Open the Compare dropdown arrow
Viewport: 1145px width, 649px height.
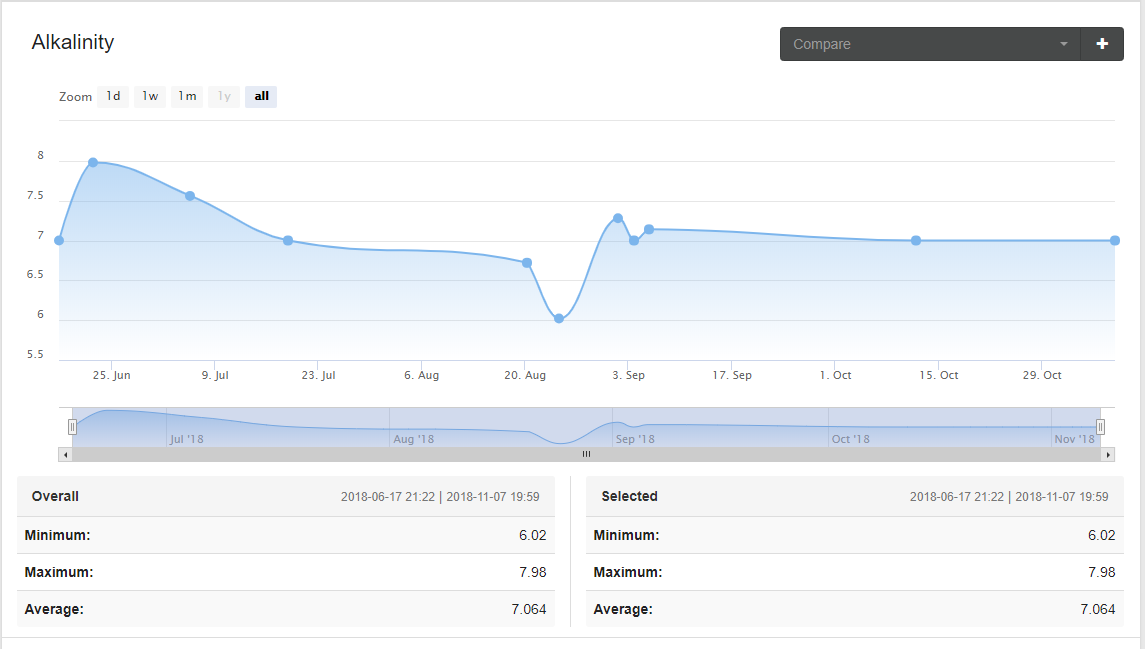1064,44
